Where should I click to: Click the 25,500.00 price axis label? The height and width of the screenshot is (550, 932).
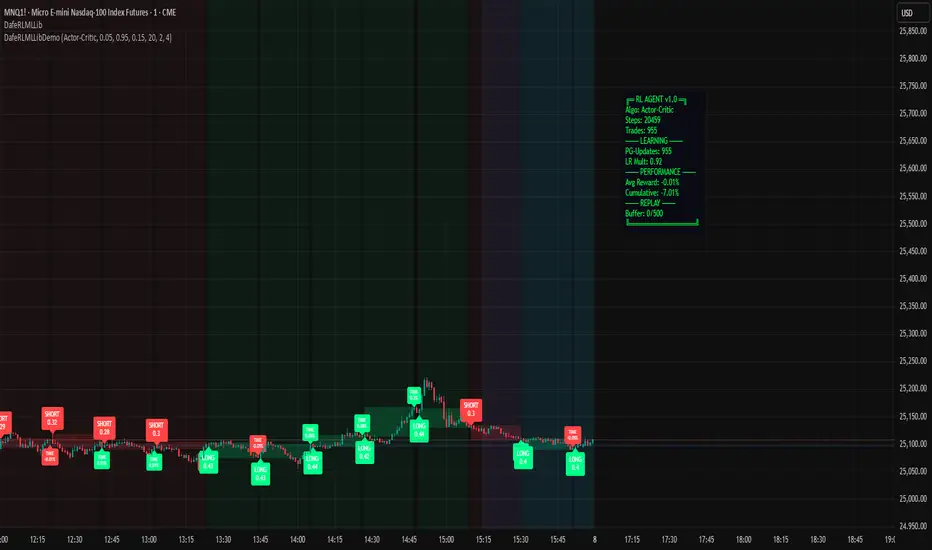tap(913, 224)
